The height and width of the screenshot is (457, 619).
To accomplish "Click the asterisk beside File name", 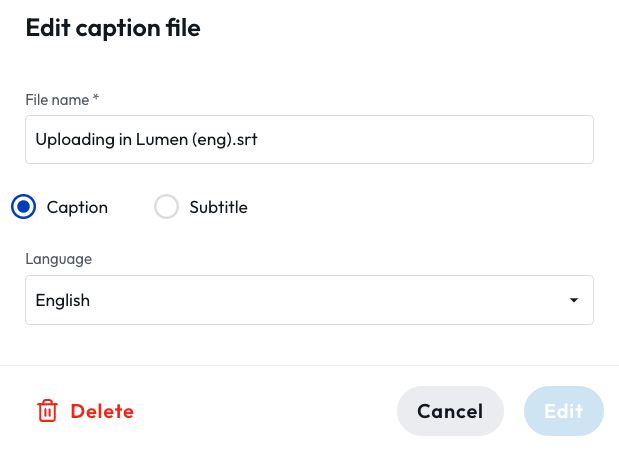I will [96, 97].
